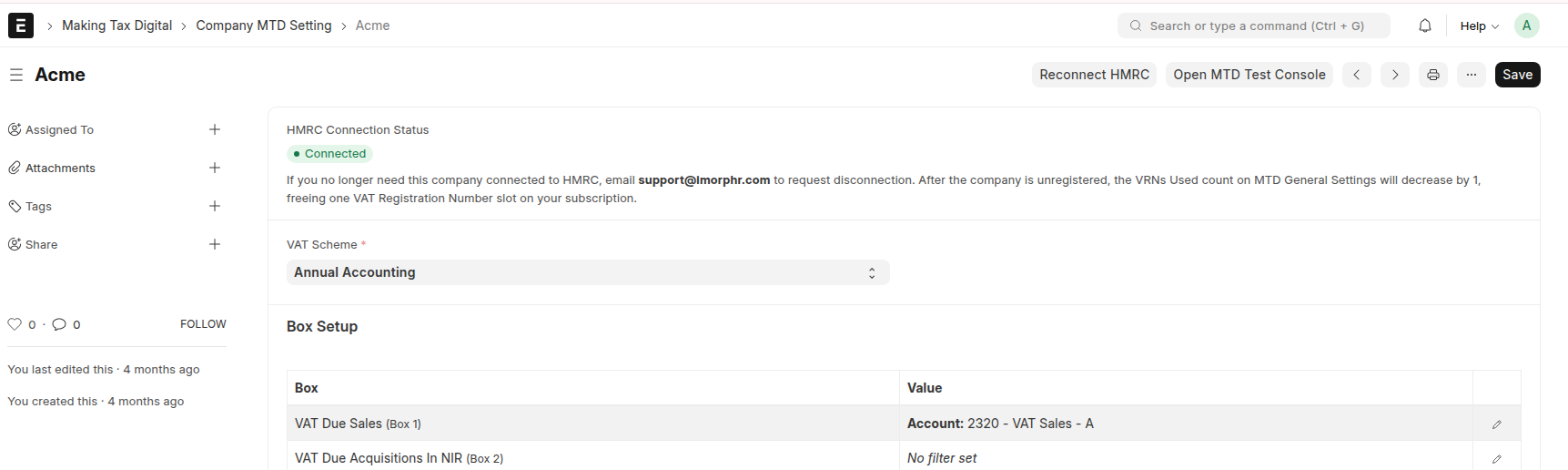Click the heart like icon

coord(15,324)
